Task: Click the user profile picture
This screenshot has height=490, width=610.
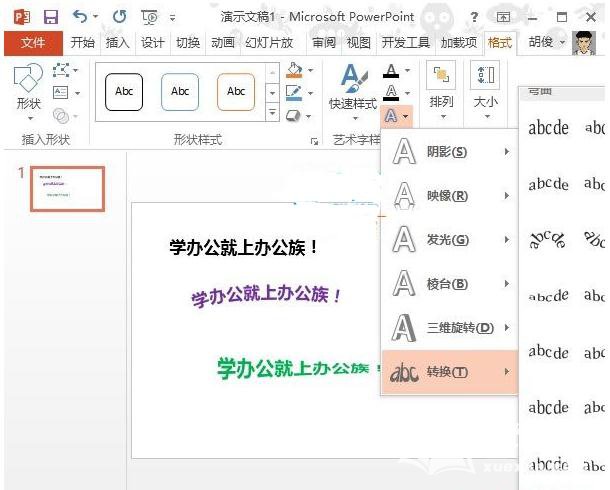Action: (x=584, y=43)
